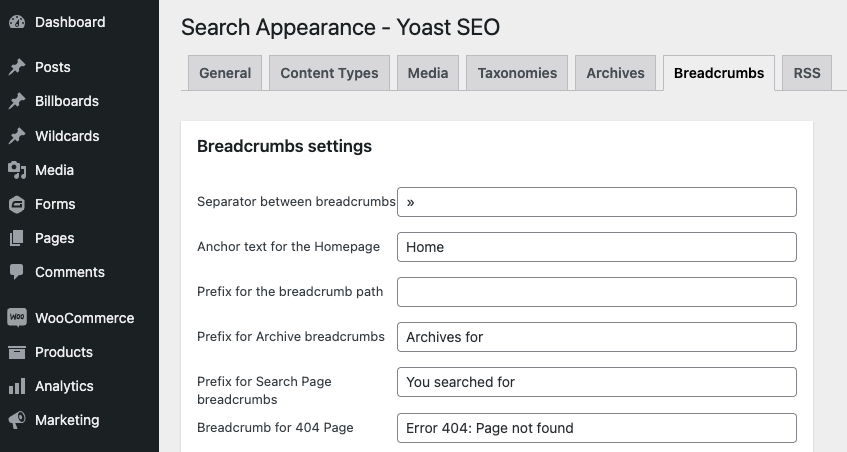Switch to the General tab
Viewport: 847px width, 452px height.
(225, 73)
